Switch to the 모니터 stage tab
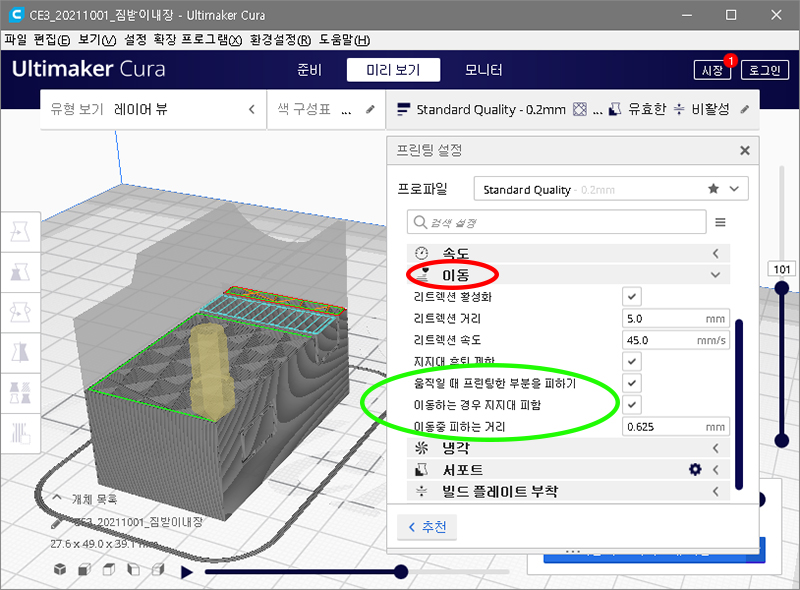This screenshot has width=800, height=590. [484, 70]
